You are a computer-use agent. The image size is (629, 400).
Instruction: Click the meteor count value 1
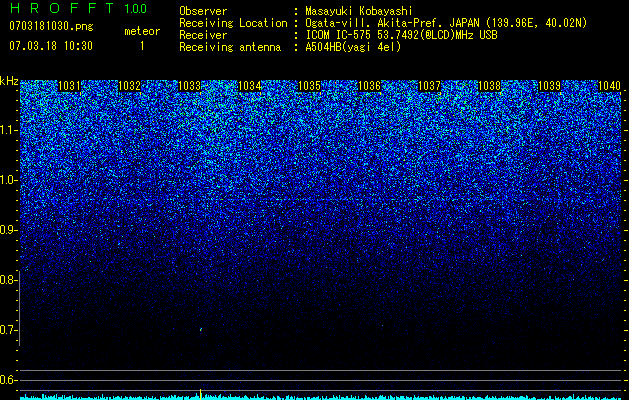click(142, 46)
